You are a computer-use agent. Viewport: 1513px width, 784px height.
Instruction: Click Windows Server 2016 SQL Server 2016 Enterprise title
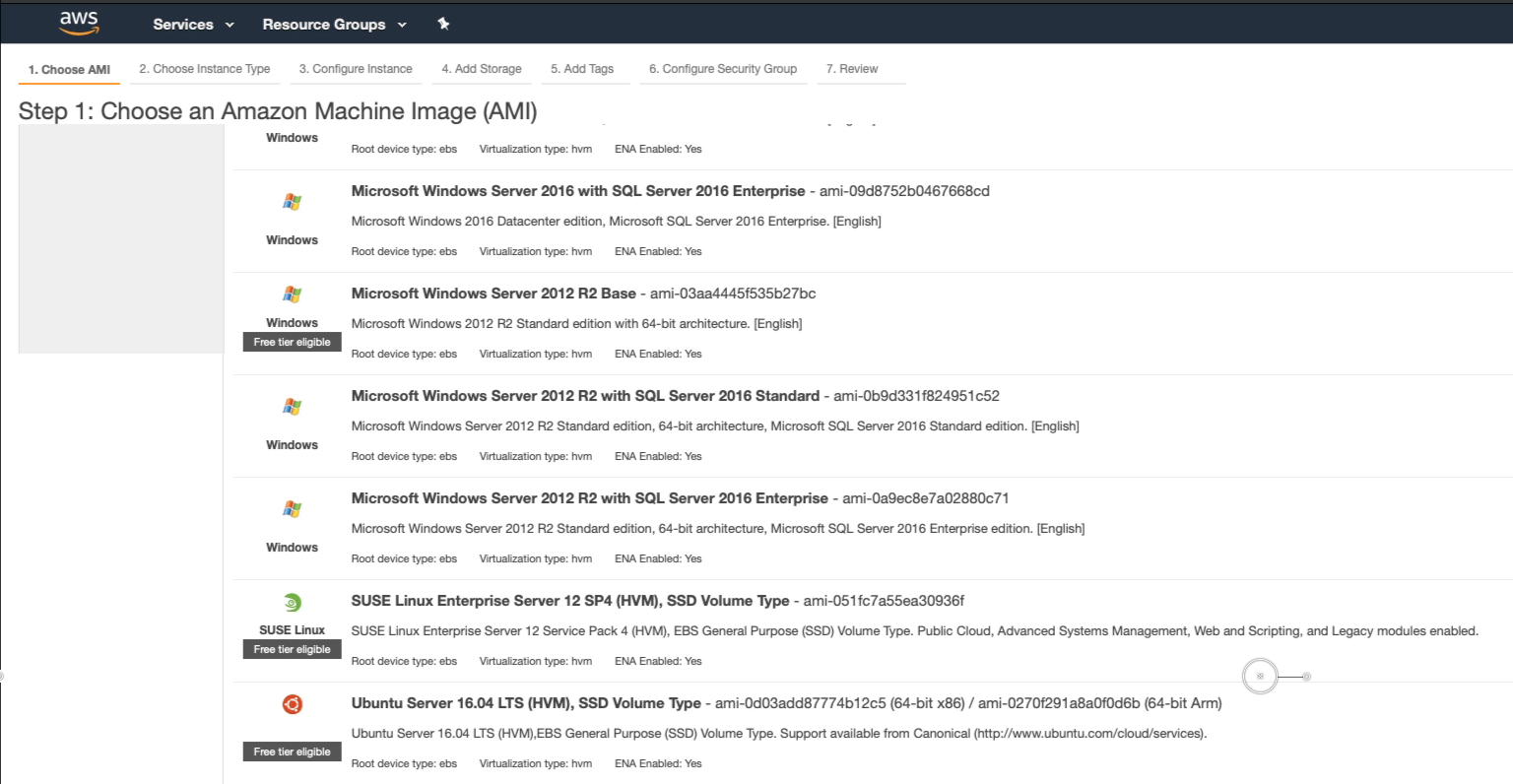pyautogui.click(x=578, y=191)
